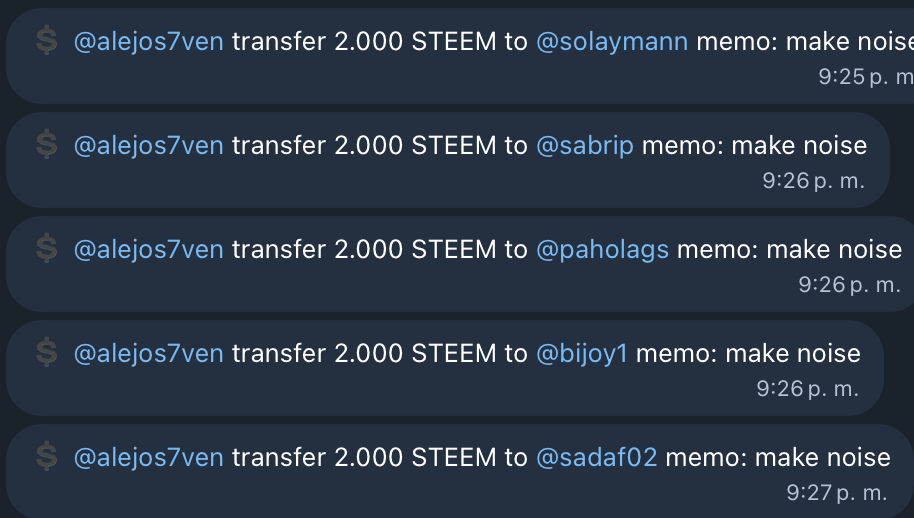Open the @solaymann mention link
The height and width of the screenshot is (518, 914).
(x=612, y=42)
